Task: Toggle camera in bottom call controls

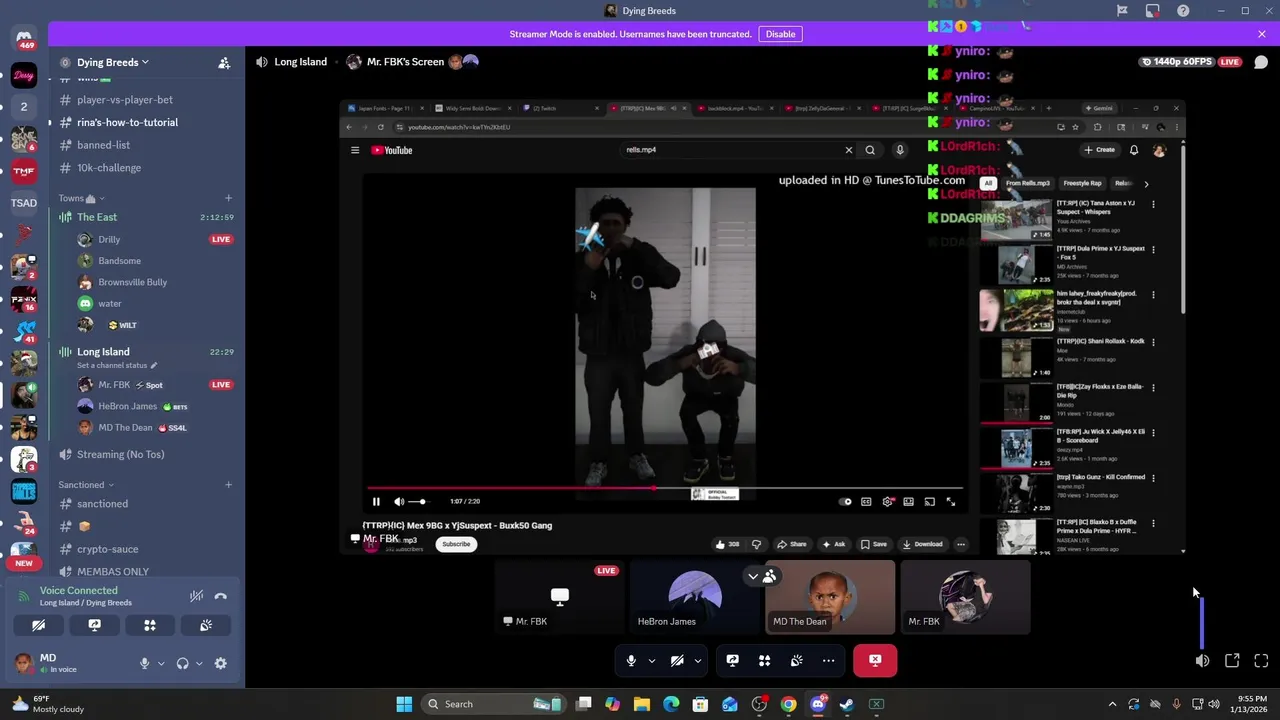Action: (676, 660)
